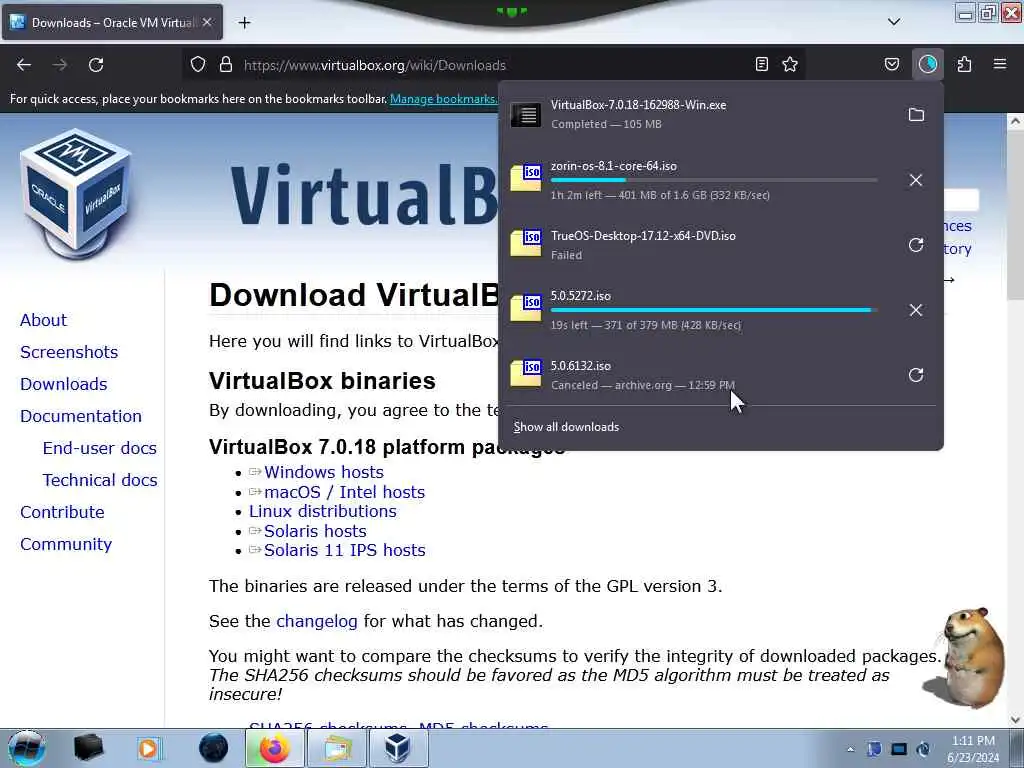The width and height of the screenshot is (1024, 768).
Task: Open the Linux distributions link
Action: point(323,511)
